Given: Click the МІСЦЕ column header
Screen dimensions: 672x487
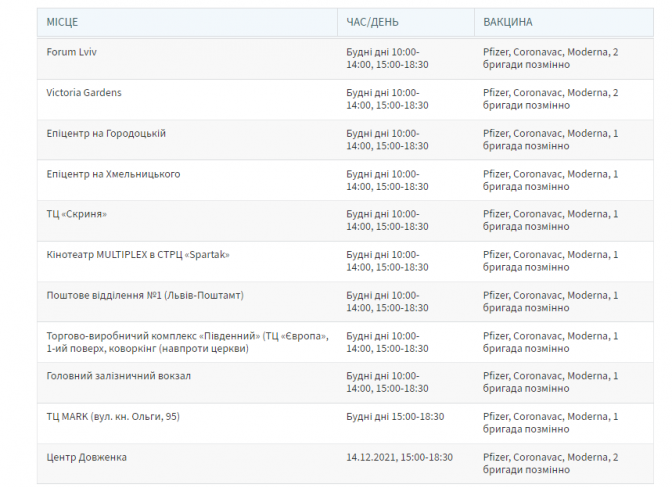Looking at the screenshot, I should (x=62, y=22).
